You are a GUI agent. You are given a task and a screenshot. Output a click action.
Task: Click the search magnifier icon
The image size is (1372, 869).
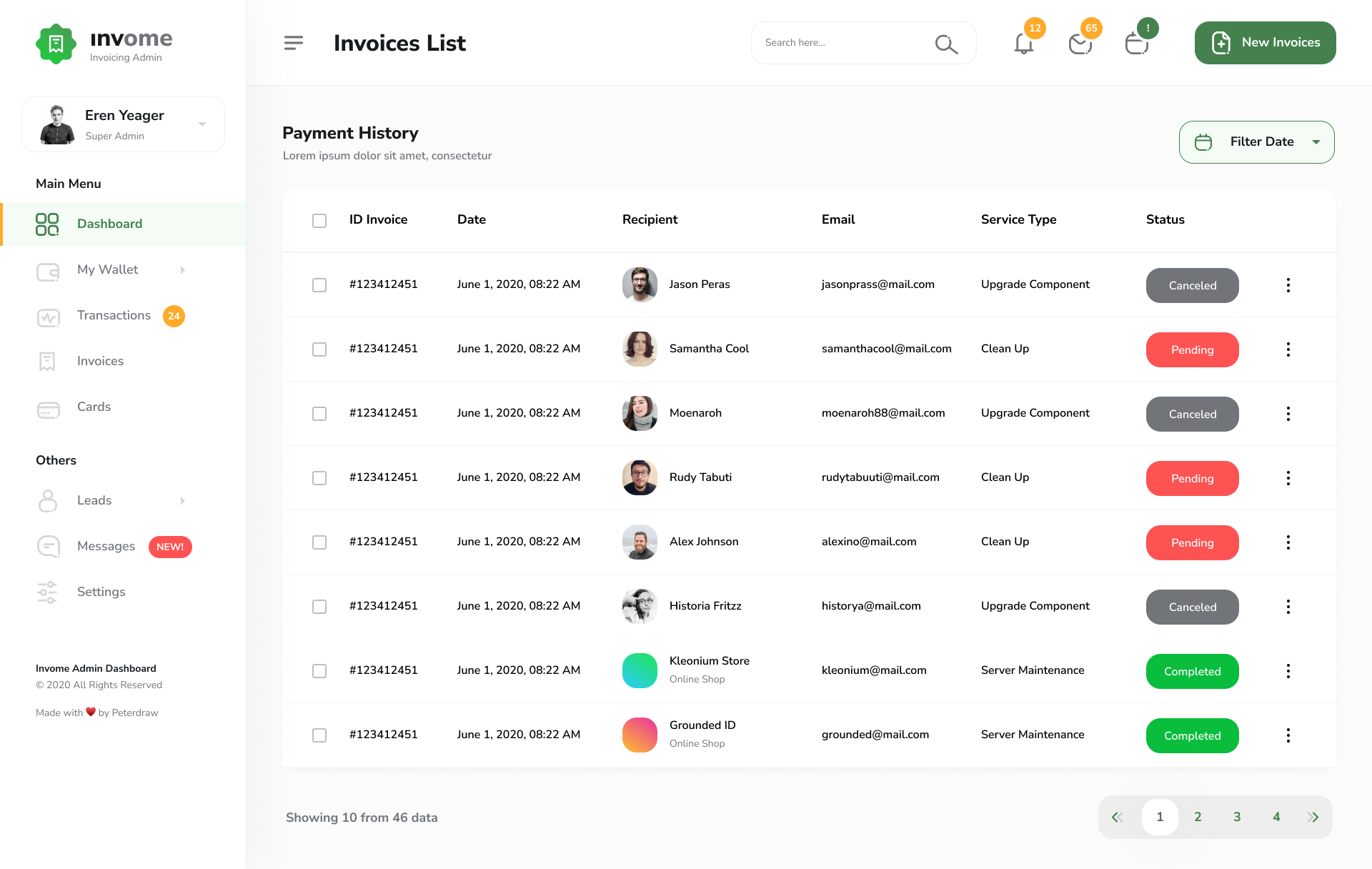(945, 43)
